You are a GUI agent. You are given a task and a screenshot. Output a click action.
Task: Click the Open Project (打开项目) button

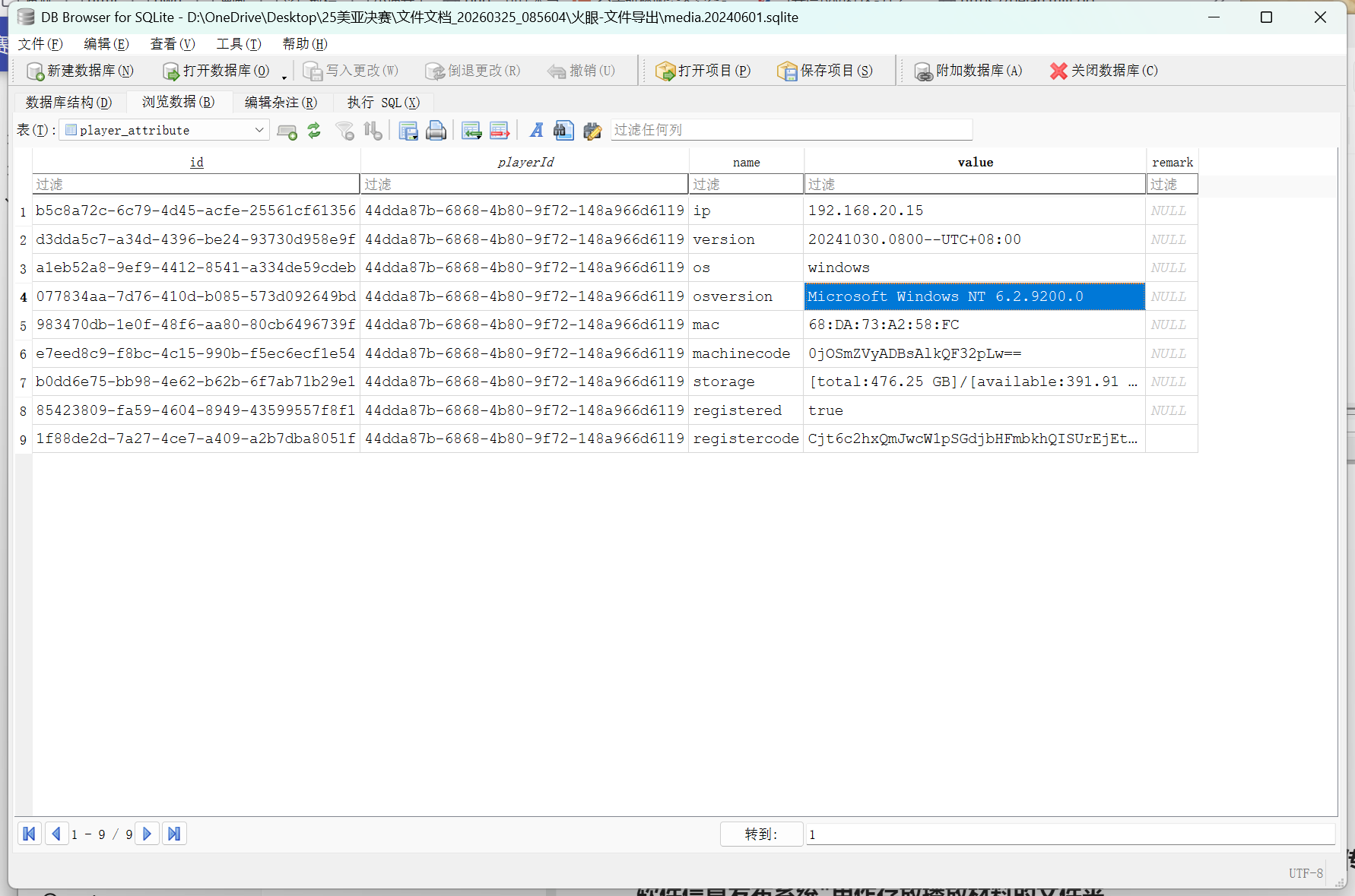point(703,71)
